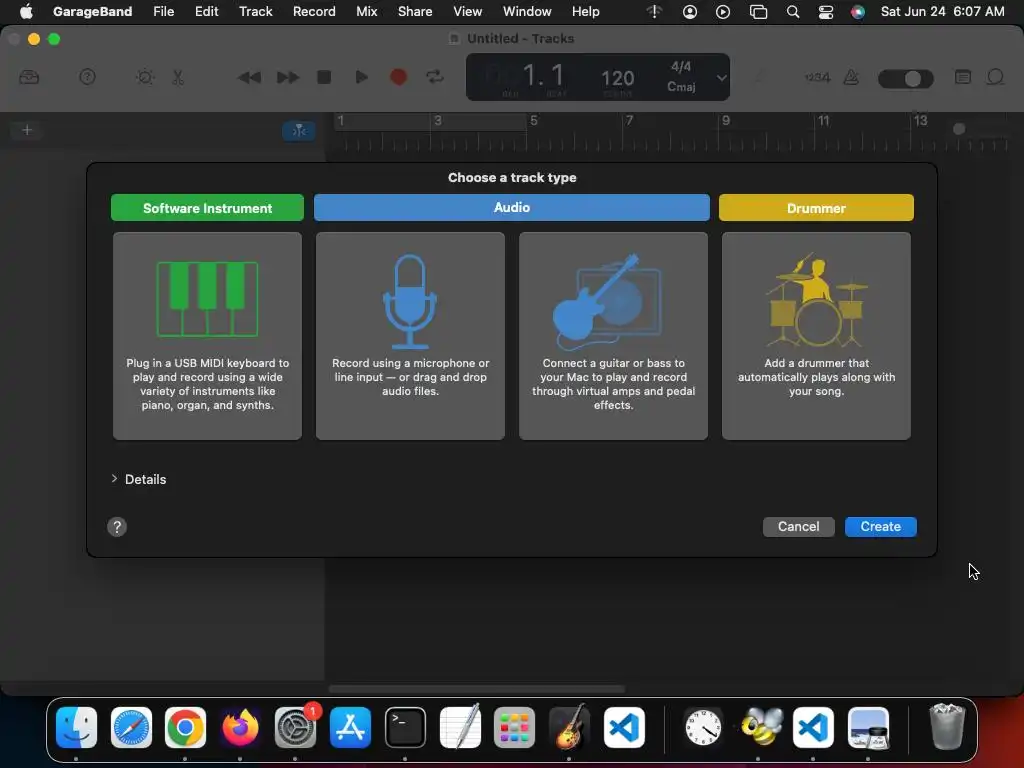
Task: Move the horizontal zoom slider knob
Action: tap(959, 129)
